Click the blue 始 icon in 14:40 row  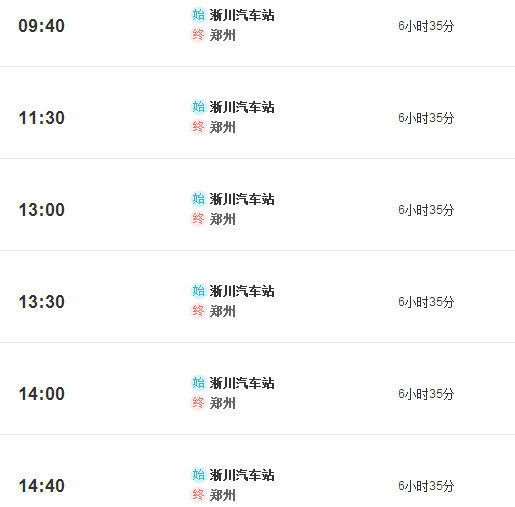pos(198,475)
